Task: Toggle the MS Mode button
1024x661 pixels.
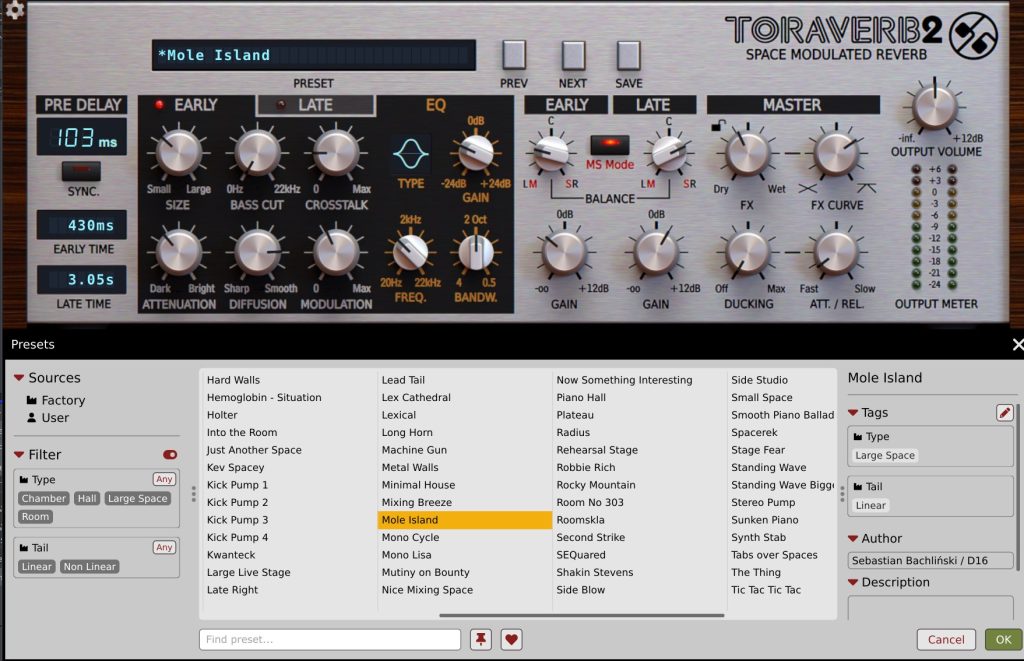Action: (x=609, y=145)
